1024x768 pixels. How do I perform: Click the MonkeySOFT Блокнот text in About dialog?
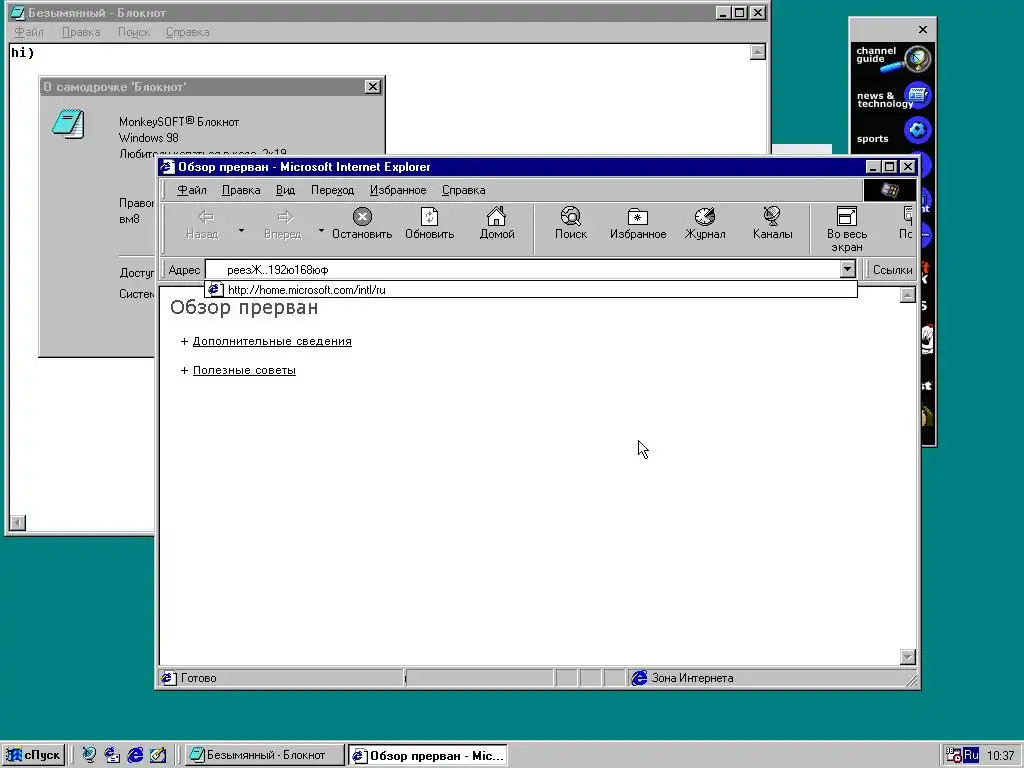pos(179,121)
